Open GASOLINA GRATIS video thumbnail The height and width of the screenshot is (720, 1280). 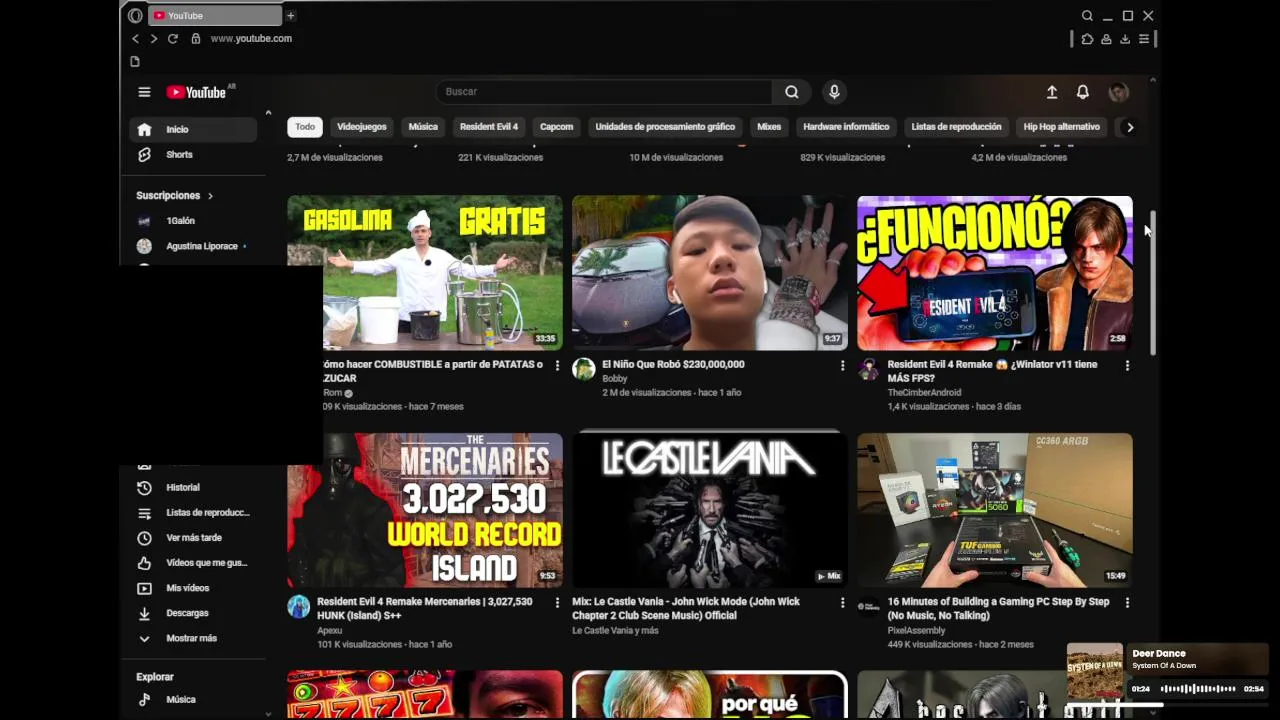coord(425,273)
